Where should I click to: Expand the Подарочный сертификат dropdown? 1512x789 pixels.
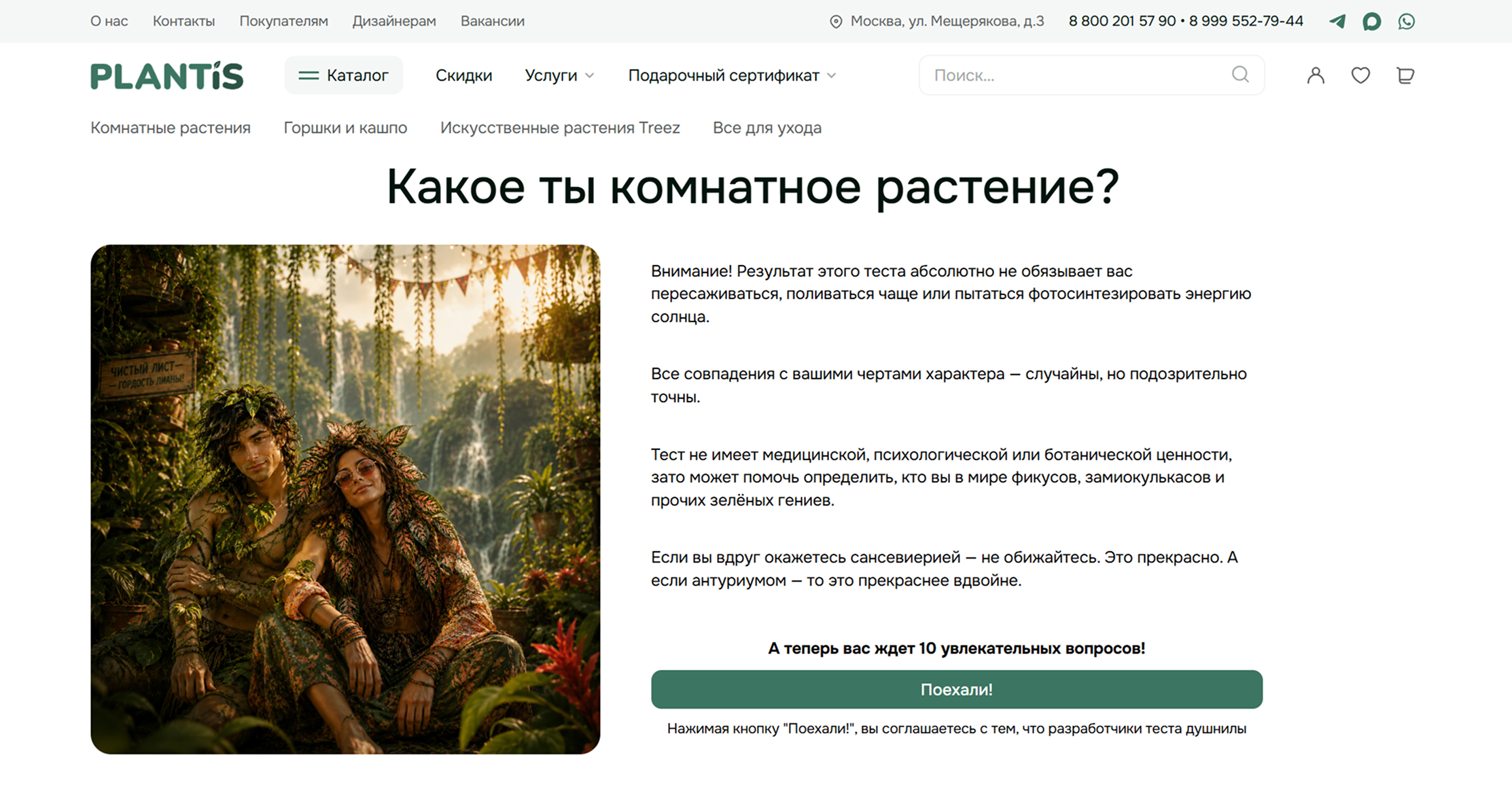(x=732, y=75)
